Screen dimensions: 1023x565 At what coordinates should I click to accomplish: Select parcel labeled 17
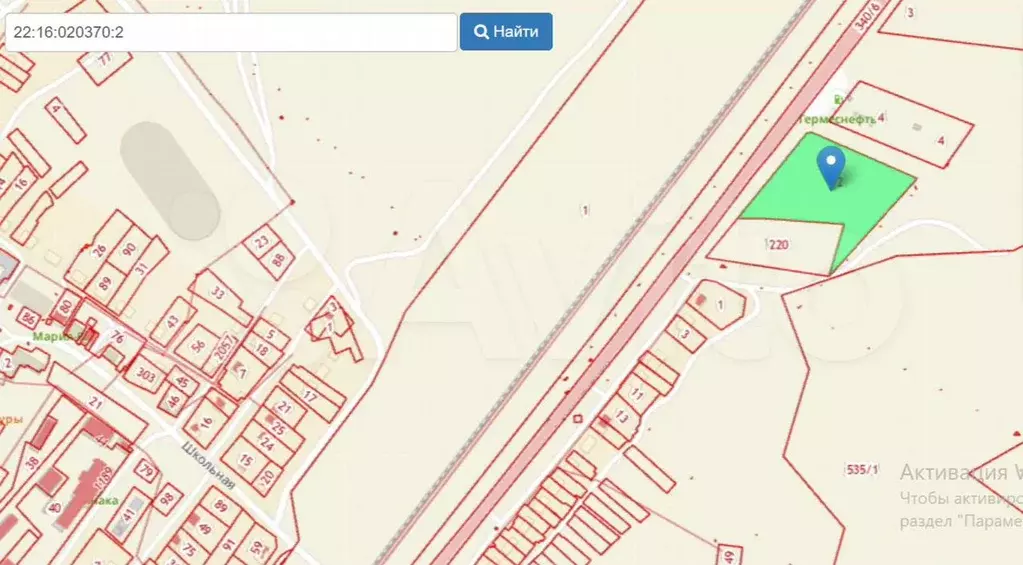click(x=309, y=395)
